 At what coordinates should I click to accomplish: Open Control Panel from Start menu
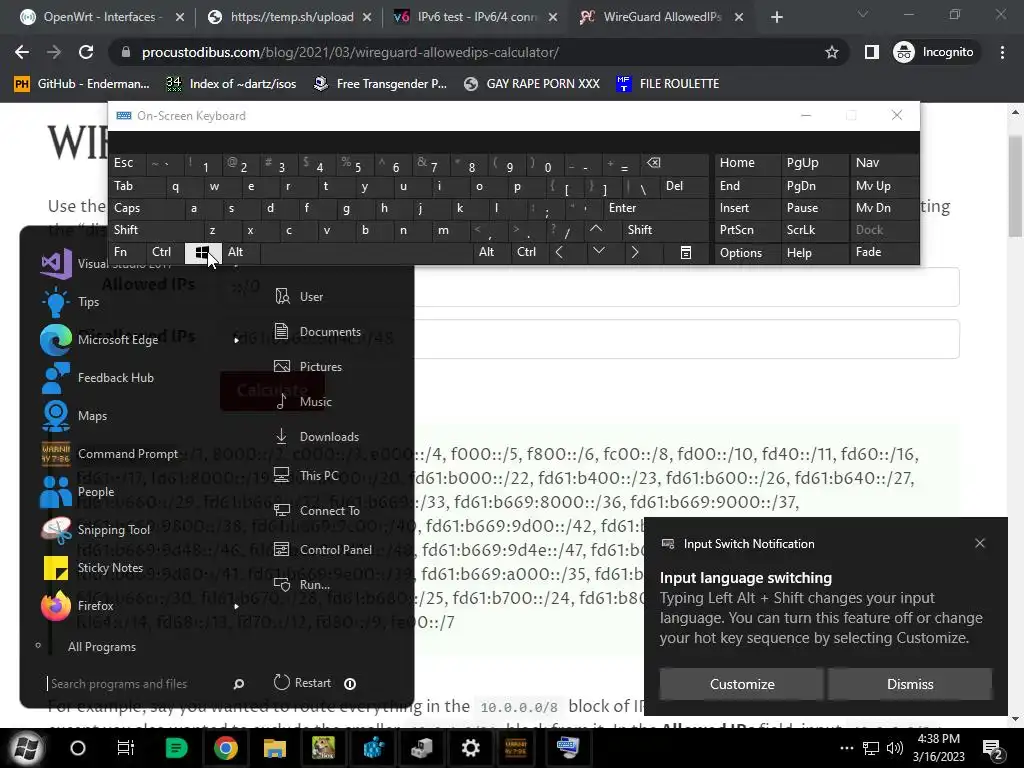pyautogui.click(x=323, y=550)
